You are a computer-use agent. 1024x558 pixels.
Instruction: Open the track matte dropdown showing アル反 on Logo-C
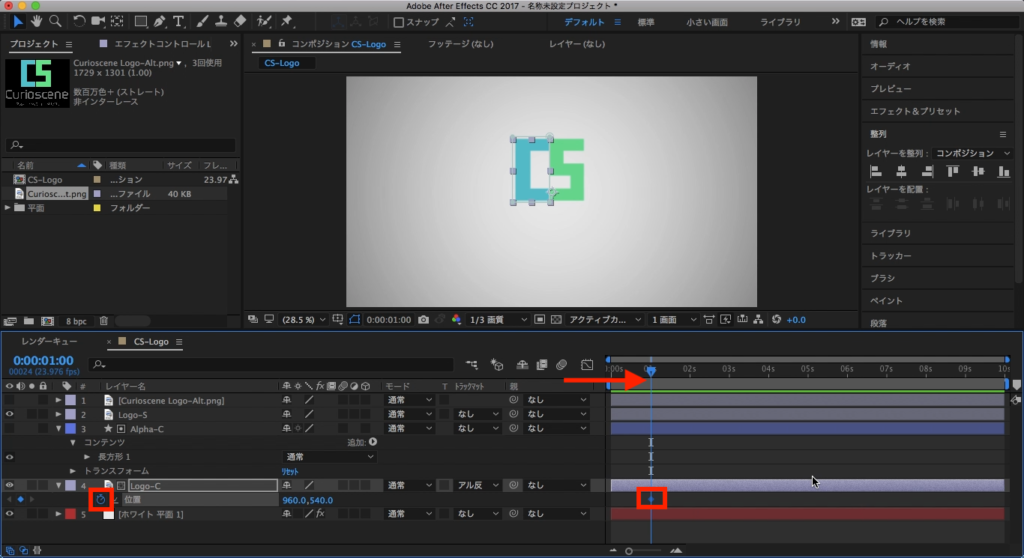pyautogui.click(x=474, y=485)
